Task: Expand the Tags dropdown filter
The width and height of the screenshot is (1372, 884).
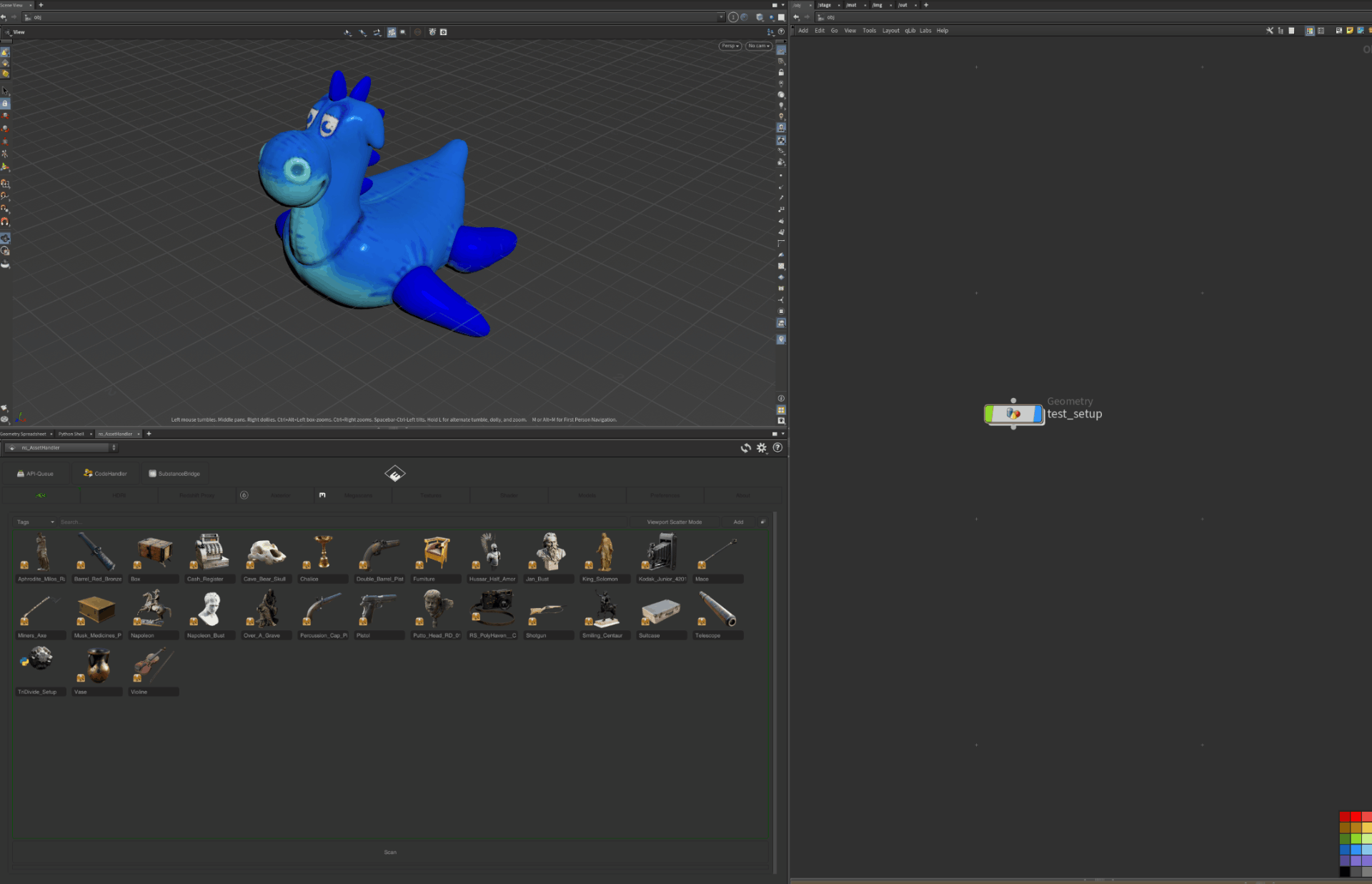Action: 35,522
